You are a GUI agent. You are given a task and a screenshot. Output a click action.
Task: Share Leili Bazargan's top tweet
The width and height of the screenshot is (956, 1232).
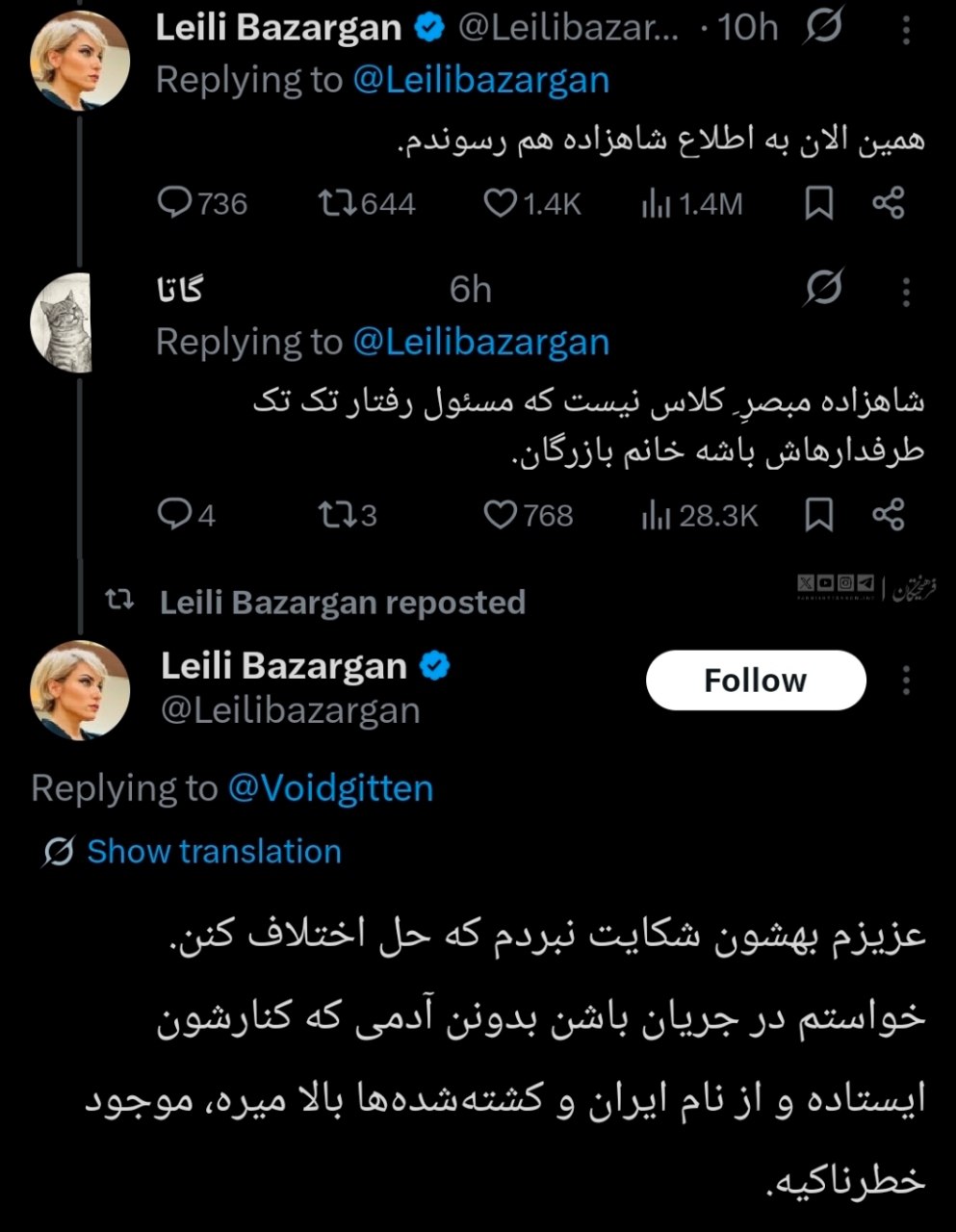888,203
